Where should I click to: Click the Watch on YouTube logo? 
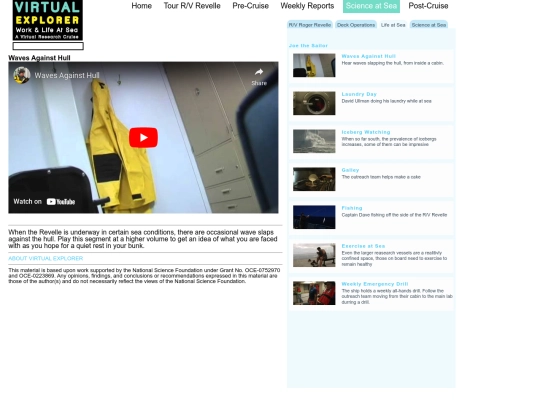61,202
